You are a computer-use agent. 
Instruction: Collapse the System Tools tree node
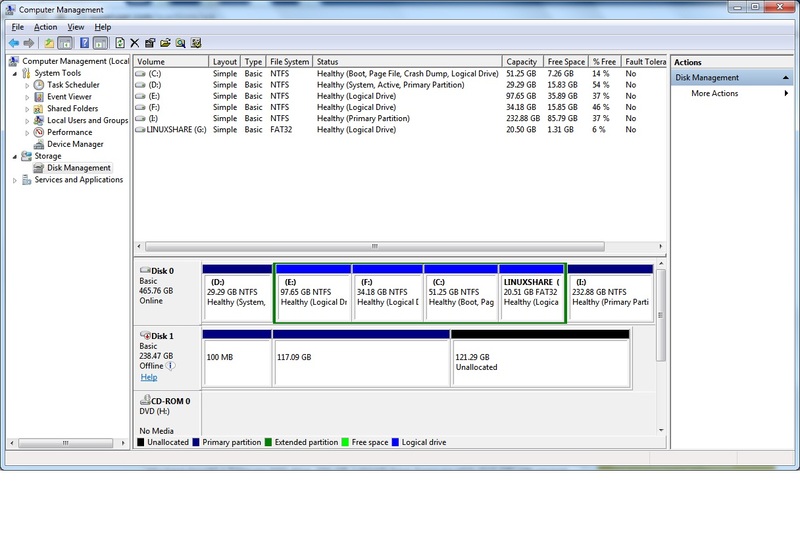(15, 73)
